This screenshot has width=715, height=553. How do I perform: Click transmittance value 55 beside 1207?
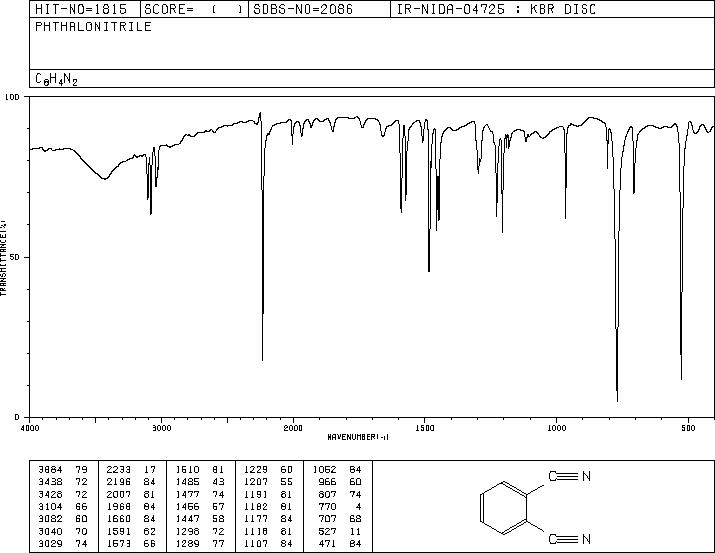pos(286,481)
